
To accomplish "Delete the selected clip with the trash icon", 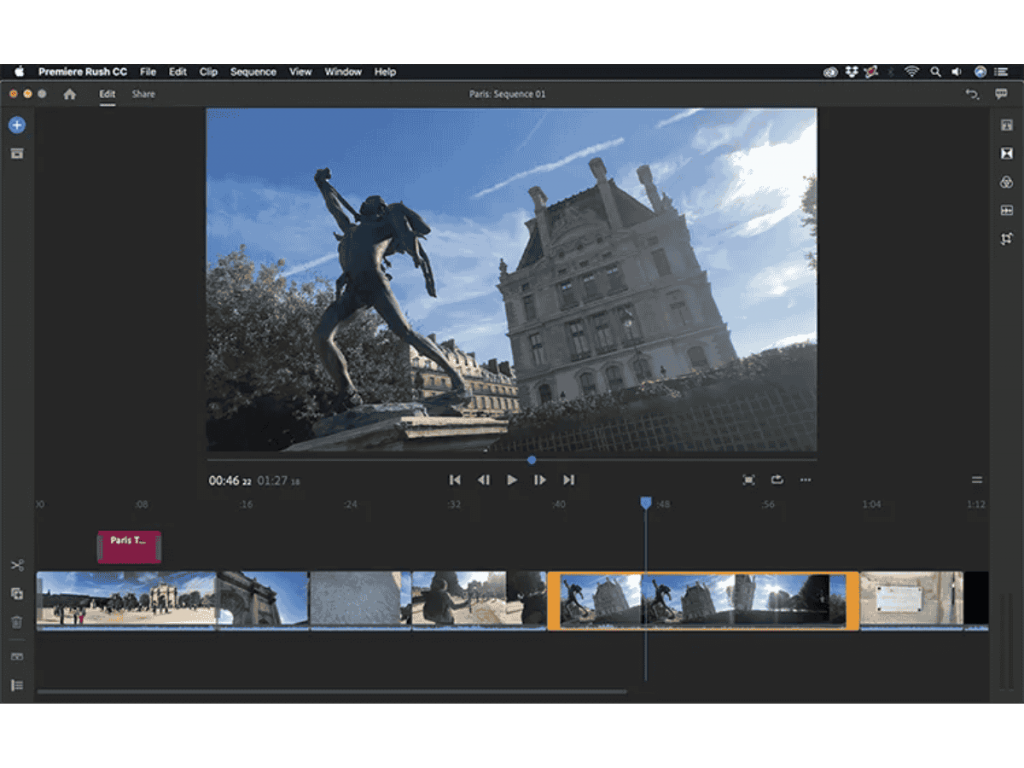I will [17, 622].
